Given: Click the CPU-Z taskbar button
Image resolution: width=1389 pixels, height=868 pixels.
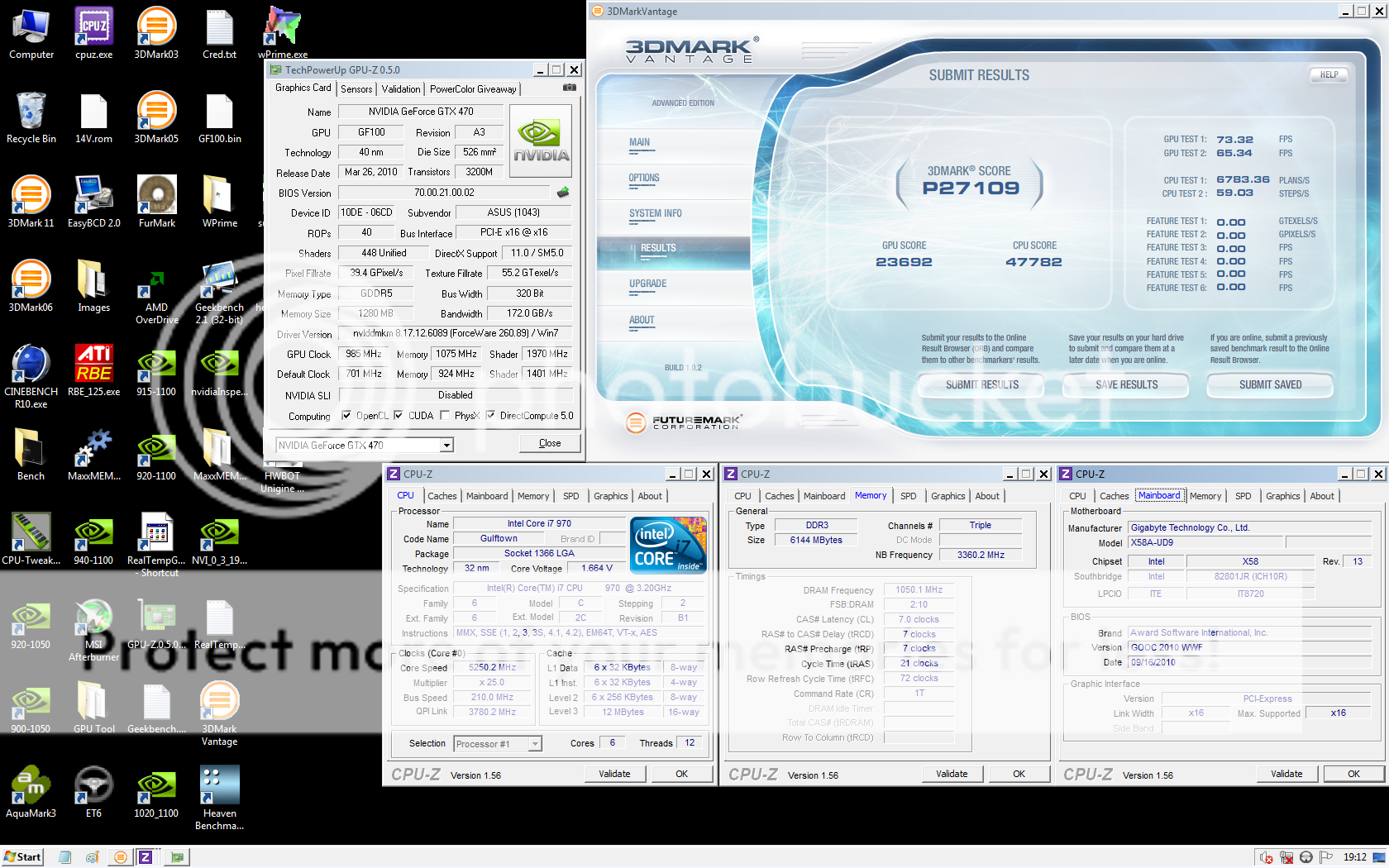Looking at the screenshot, I should tap(145, 857).
